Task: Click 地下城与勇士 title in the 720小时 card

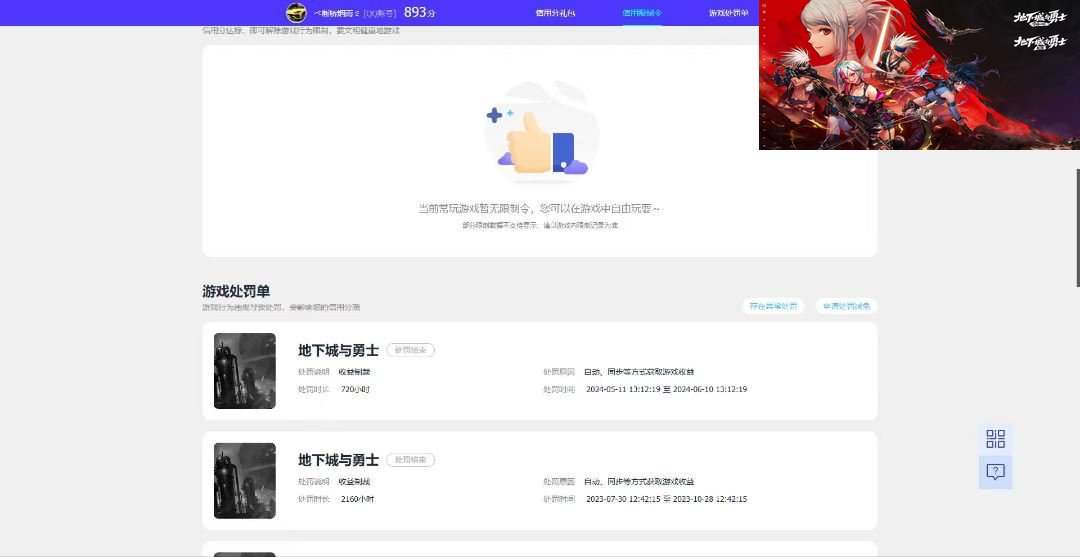Action: pyautogui.click(x=338, y=350)
